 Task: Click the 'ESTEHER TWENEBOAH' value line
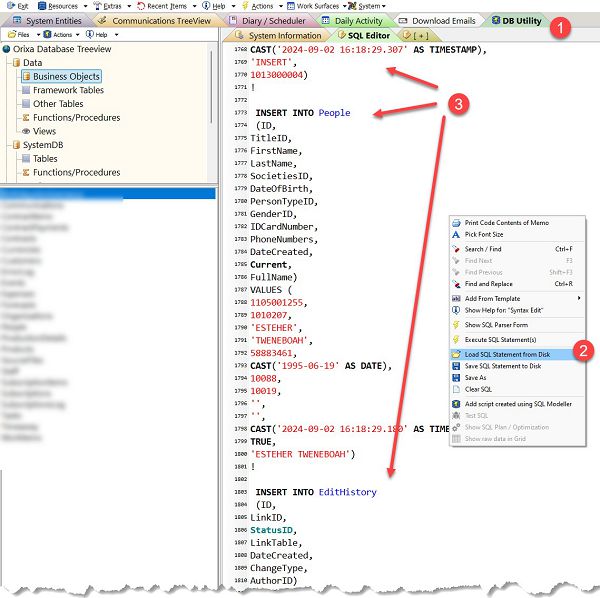(303, 454)
